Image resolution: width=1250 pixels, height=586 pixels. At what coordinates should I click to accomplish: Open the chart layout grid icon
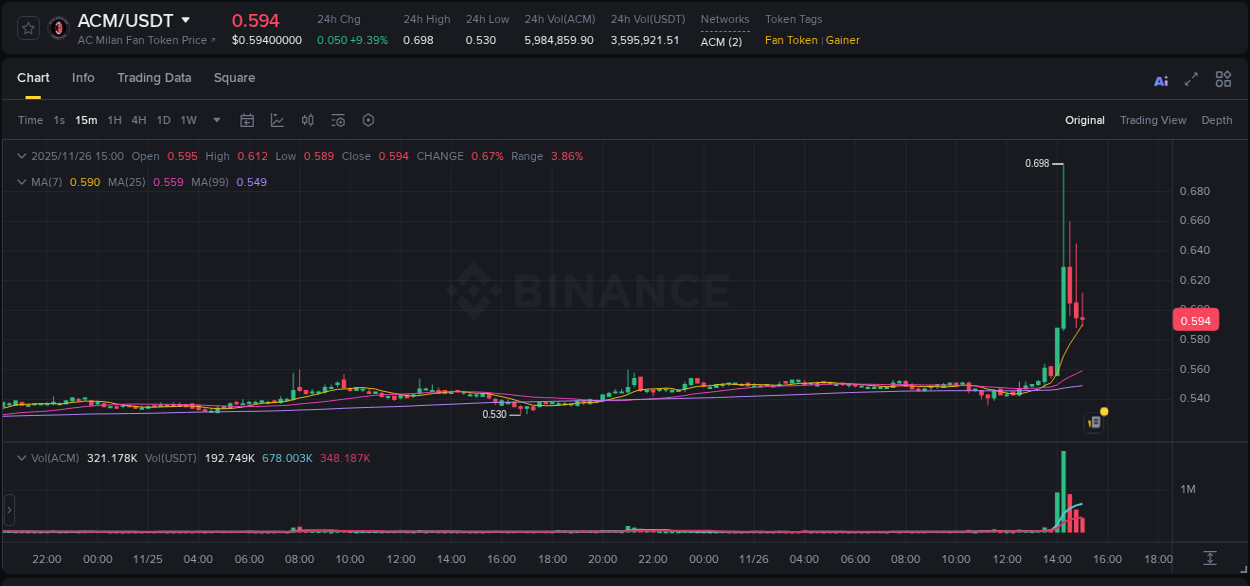pos(1223,79)
